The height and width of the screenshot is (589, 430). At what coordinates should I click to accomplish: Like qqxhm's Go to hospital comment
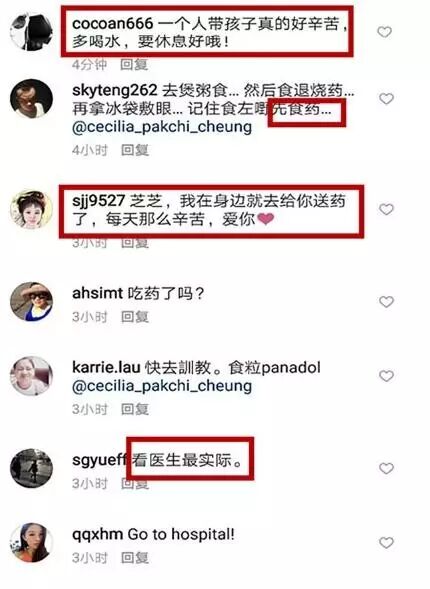click(386, 542)
